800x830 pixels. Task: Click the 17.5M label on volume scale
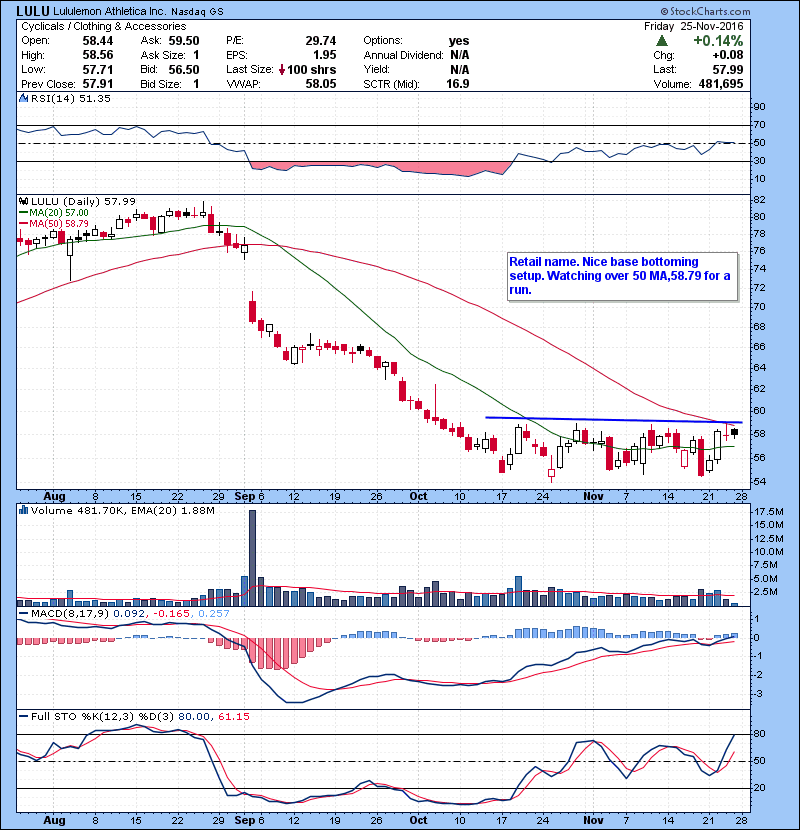coord(769,511)
